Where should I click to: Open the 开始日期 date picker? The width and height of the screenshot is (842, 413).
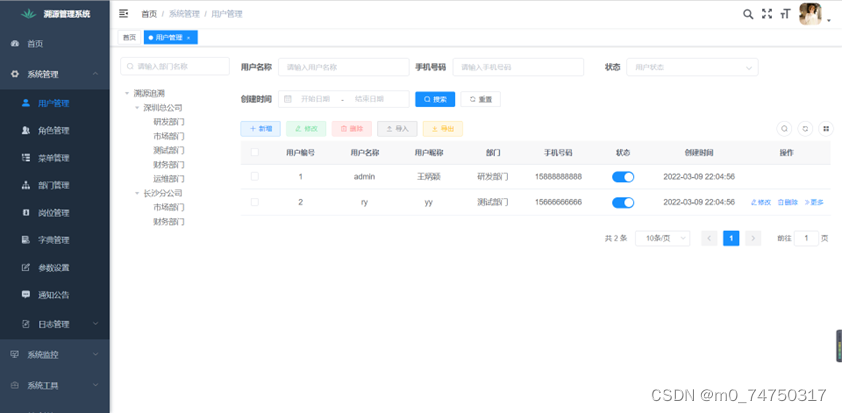pos(315,99)
